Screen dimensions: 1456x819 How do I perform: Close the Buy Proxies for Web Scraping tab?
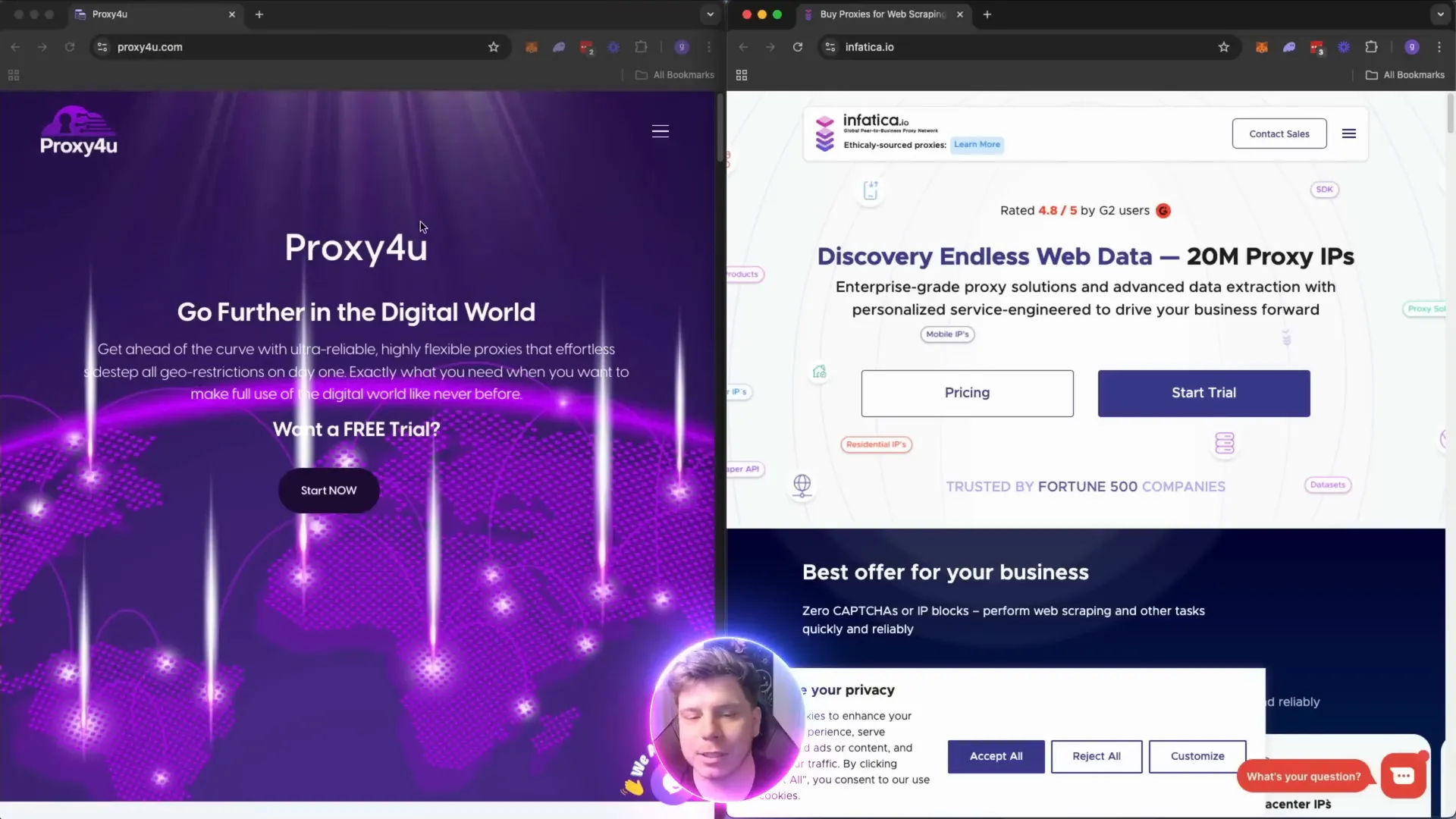click(x=960, y=14)
